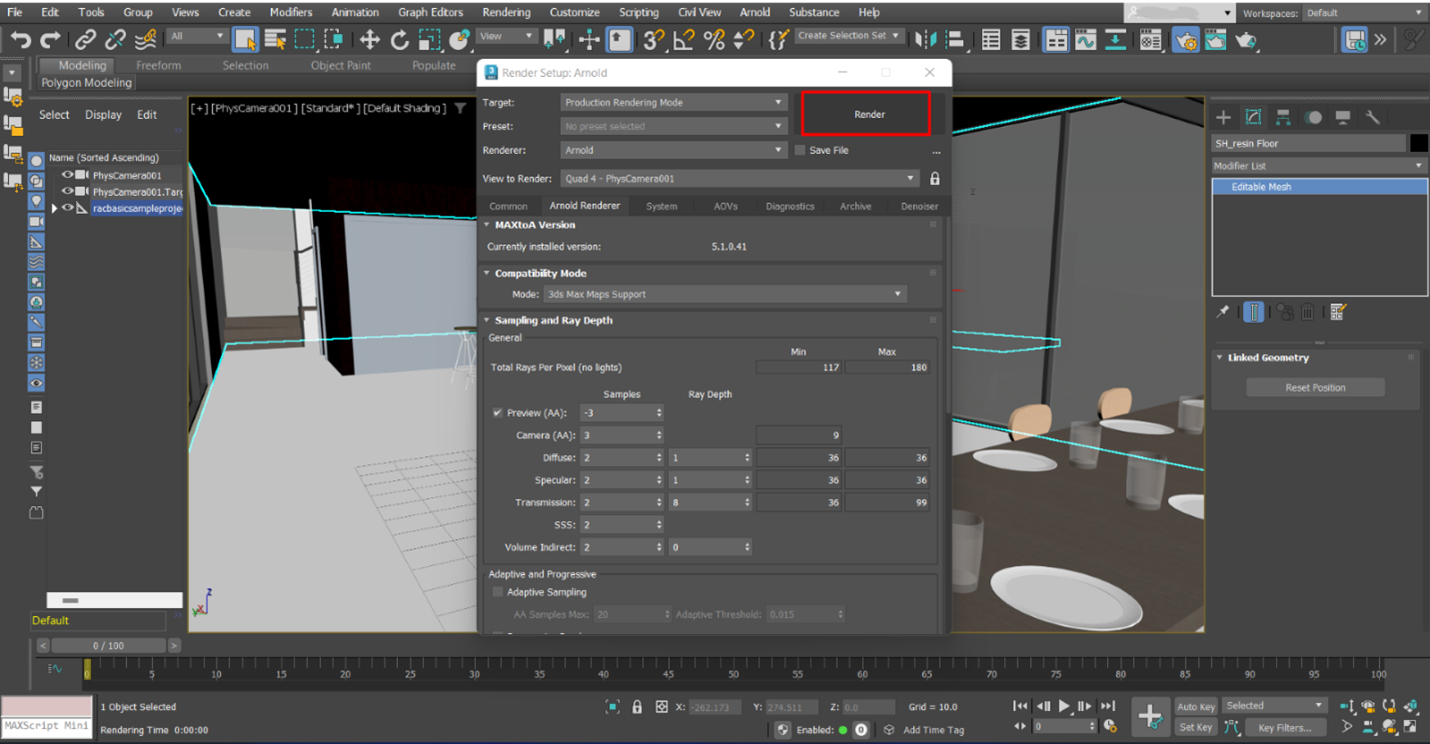1430x744 pixels.
Task: Switch to the AOVs tab
Action: coord(726,206)
